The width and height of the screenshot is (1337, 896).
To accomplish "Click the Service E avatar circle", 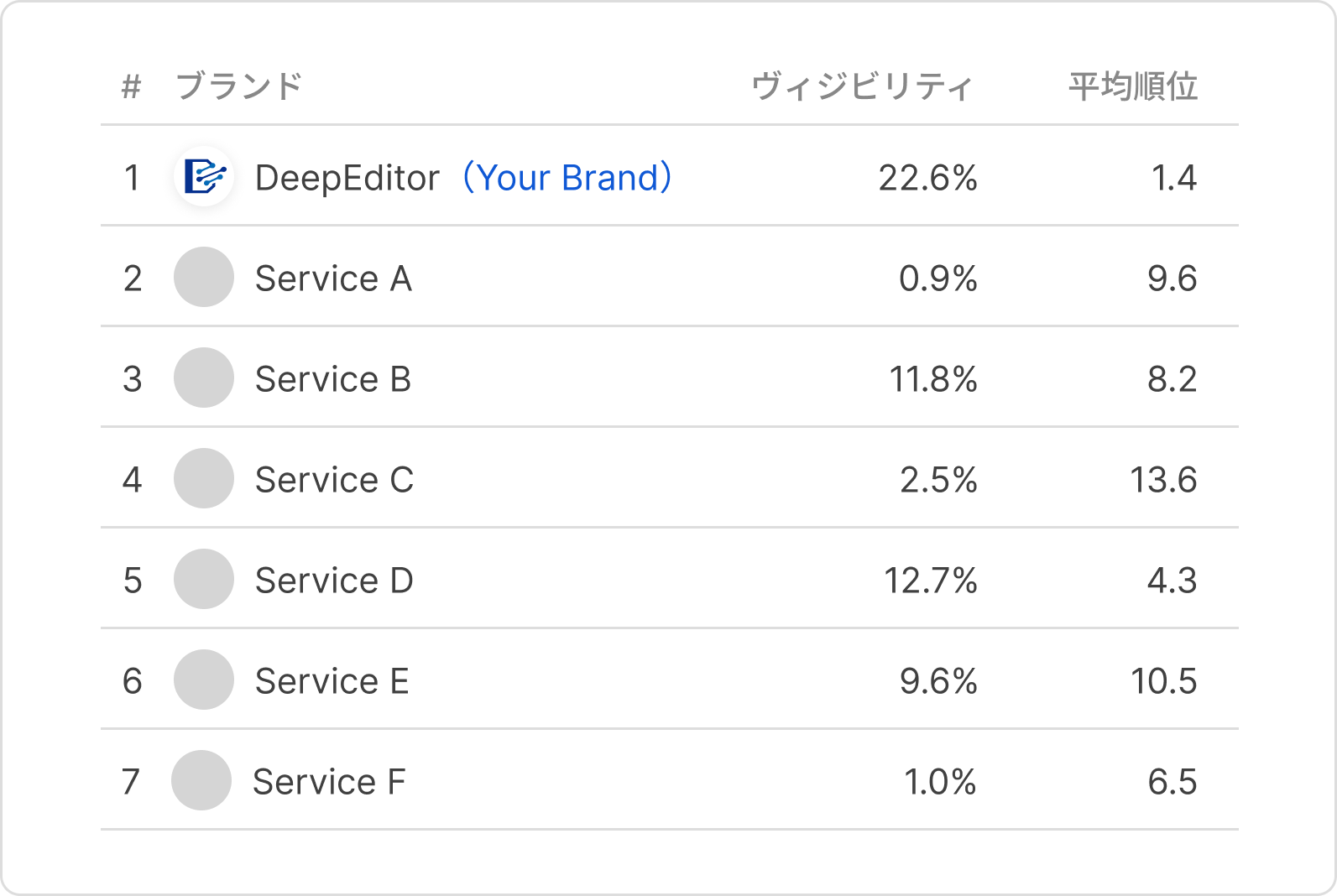I will click(204, 680).
